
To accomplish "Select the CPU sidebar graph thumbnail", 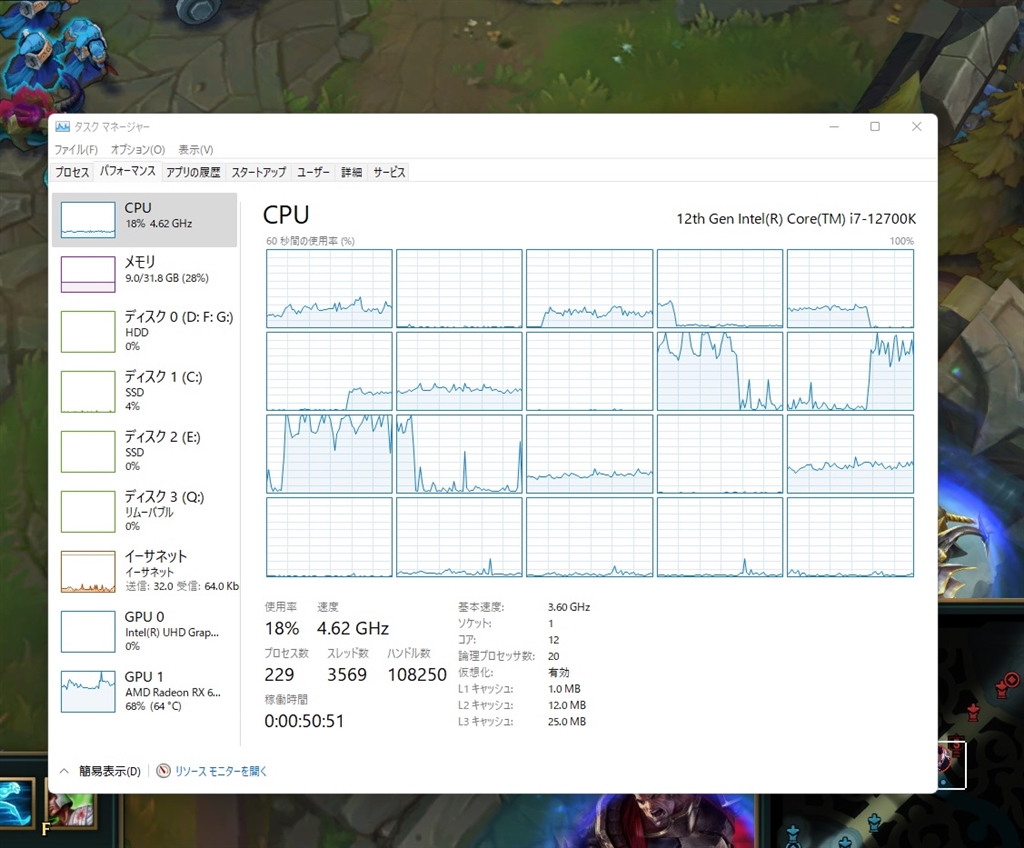I will tap(88, 220).
